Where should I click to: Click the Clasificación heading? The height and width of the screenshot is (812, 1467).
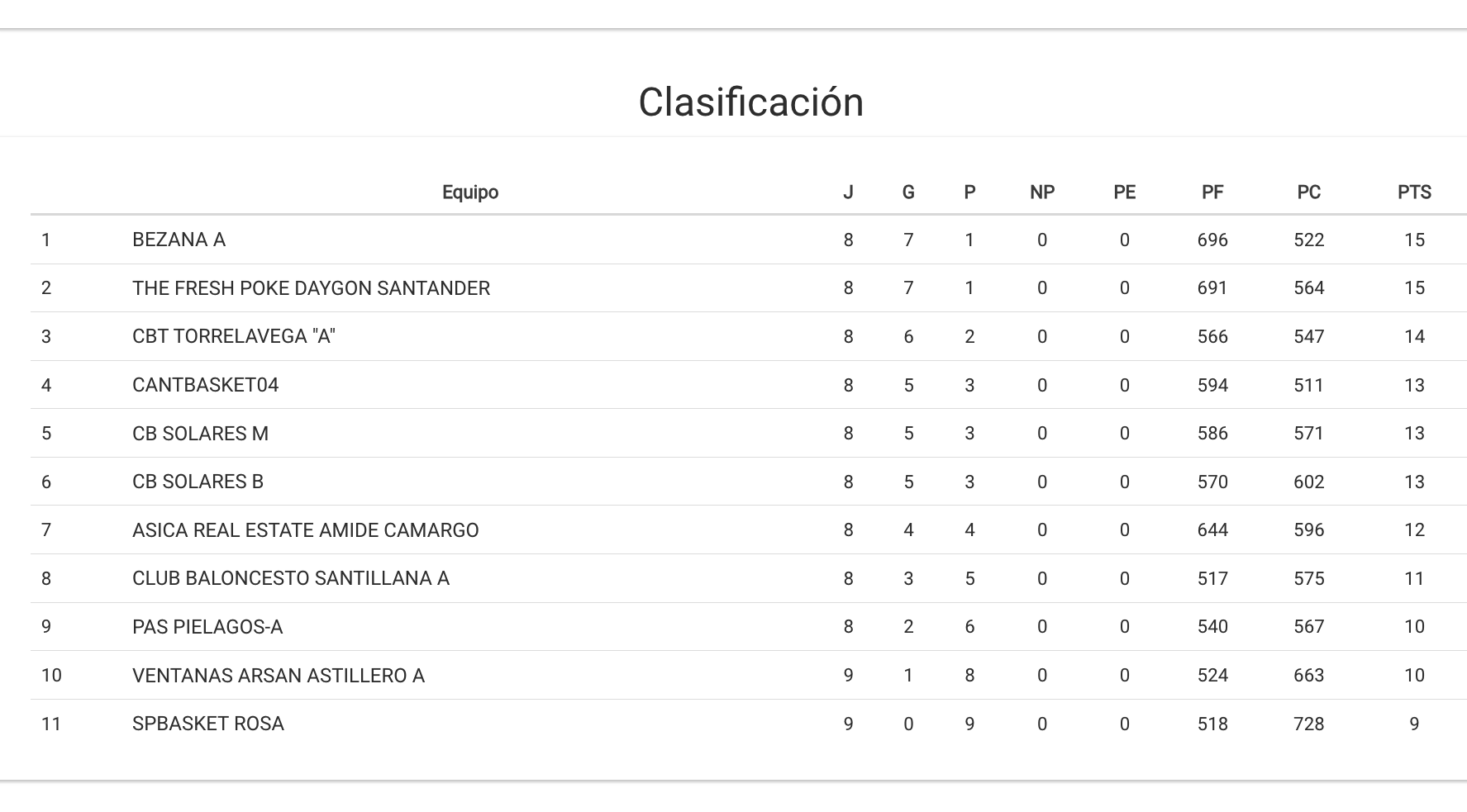tap(750, 102)
